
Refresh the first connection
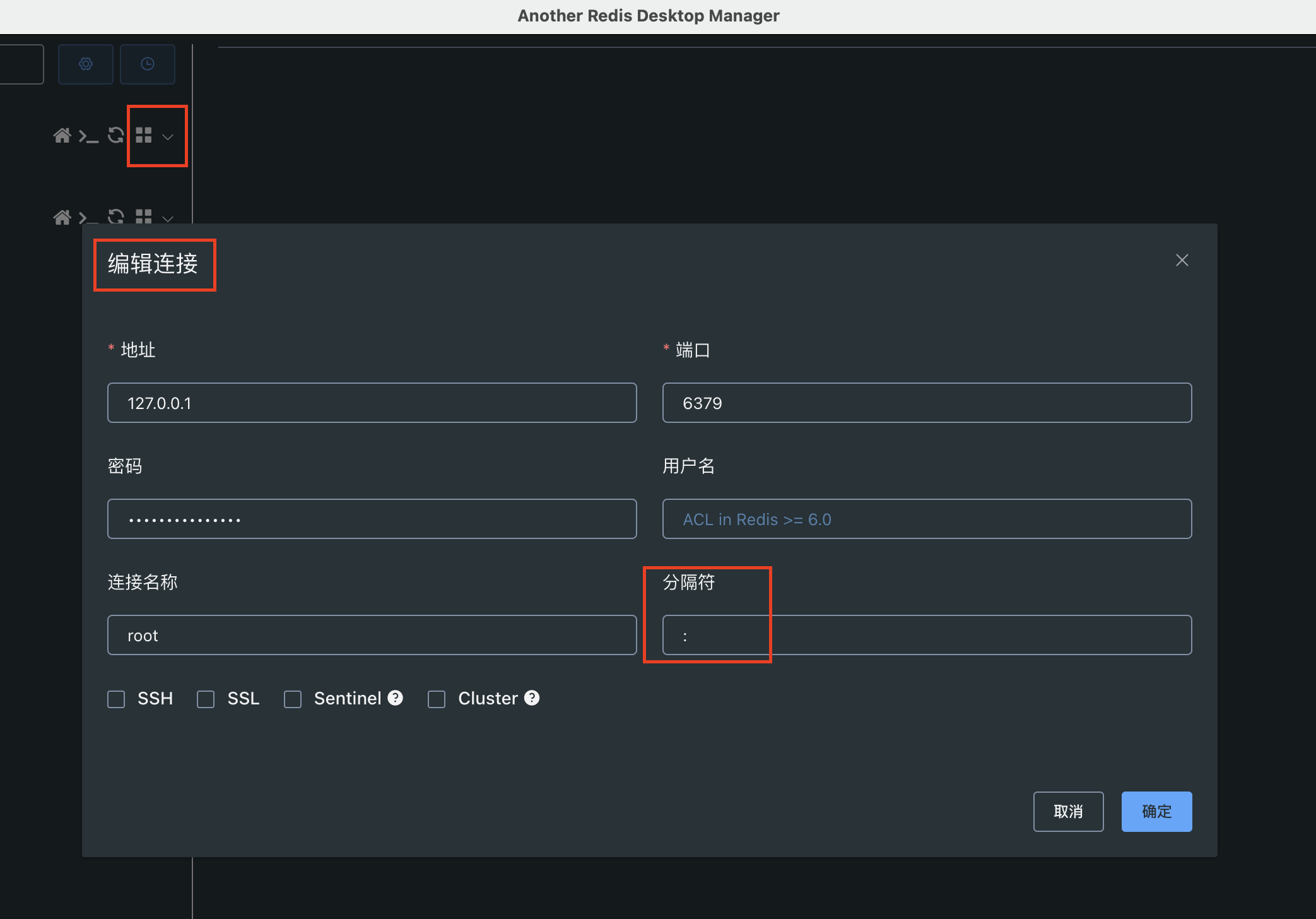[x=115, y=135]
